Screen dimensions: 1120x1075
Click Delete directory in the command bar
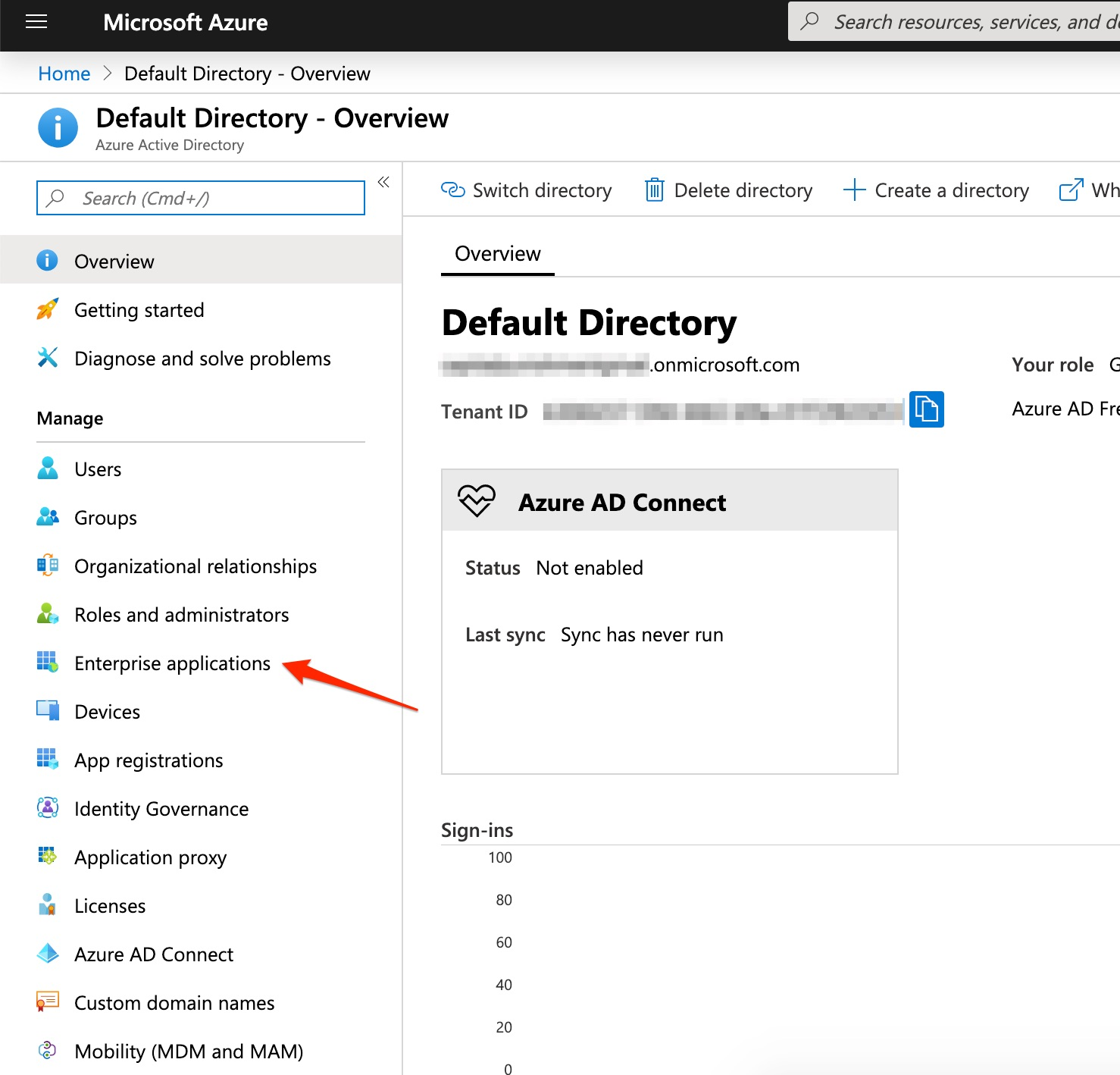(x=729, y=190)
